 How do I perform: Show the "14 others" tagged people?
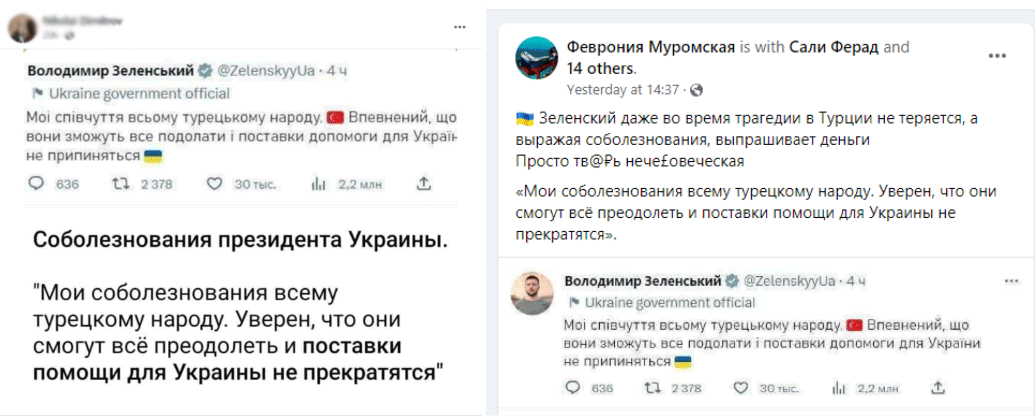(x=600, y=68)
